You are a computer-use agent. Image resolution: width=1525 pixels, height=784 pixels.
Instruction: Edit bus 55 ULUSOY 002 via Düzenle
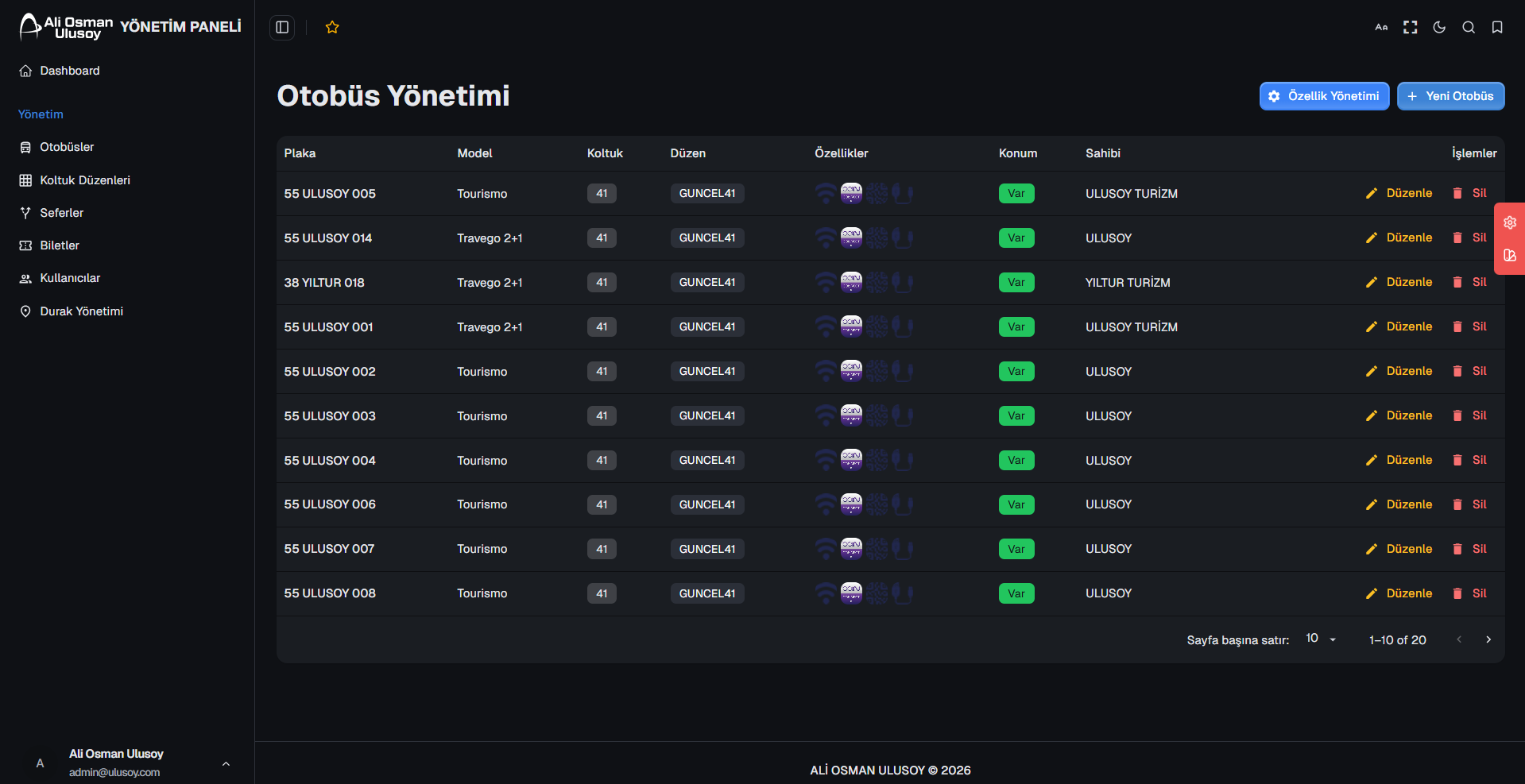tap(1399, 371)
